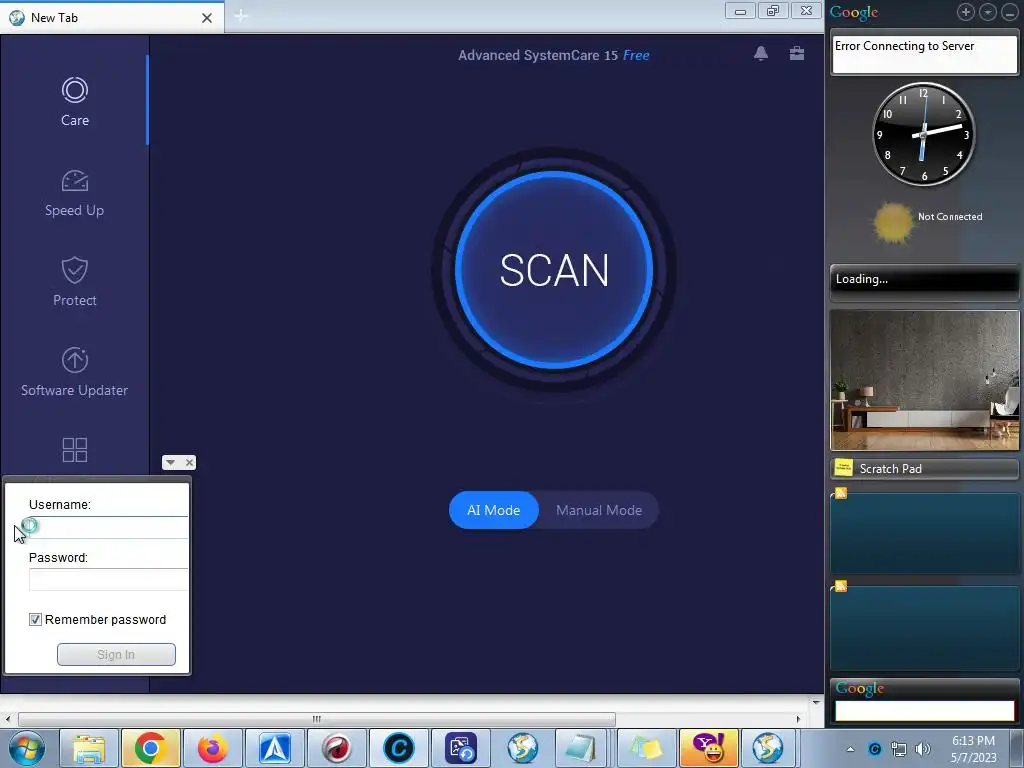1024x768 pixels.
Task: Click the vertical scrollbar down arrow
Action: coord(816,703)
